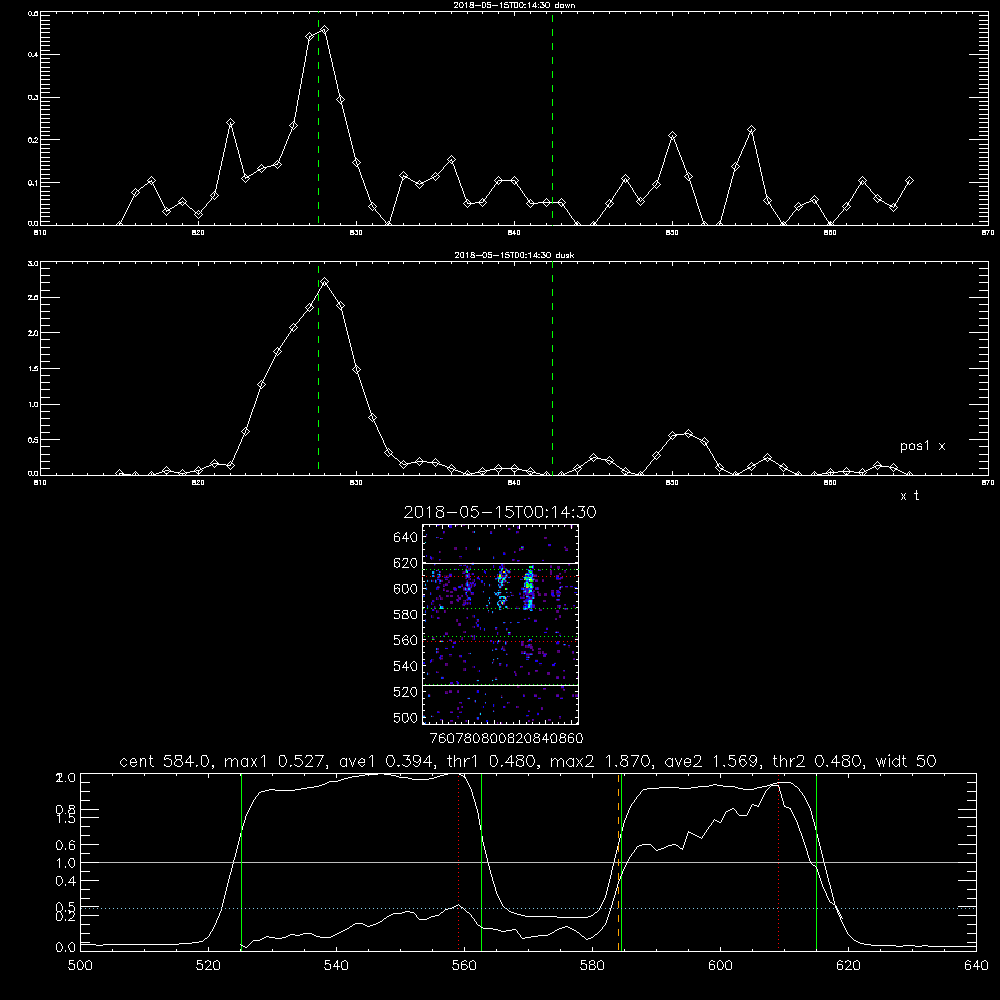This screenshot has width=1000, height=1000.
Task: Click the 620 y-axis label of heat map
Action: pos(406,563)
